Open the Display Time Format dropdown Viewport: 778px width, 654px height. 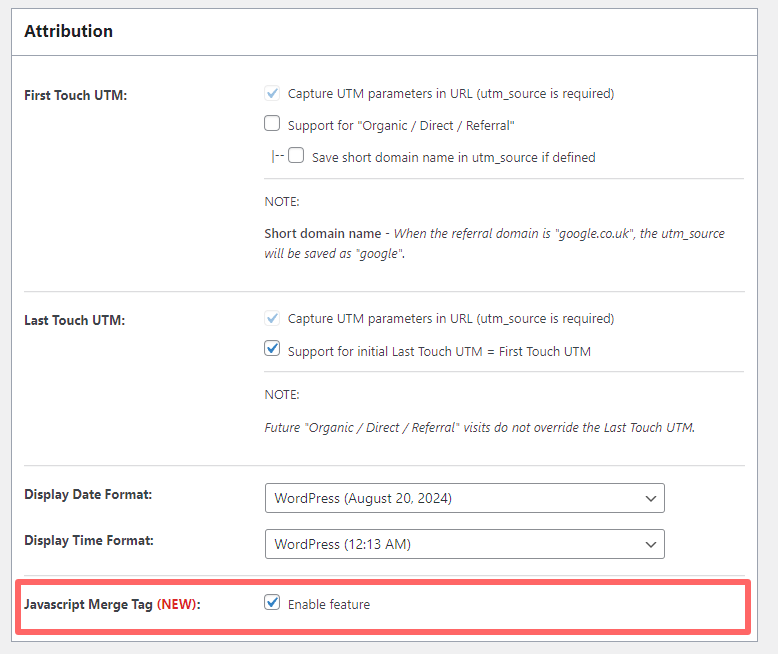[464, 544]
